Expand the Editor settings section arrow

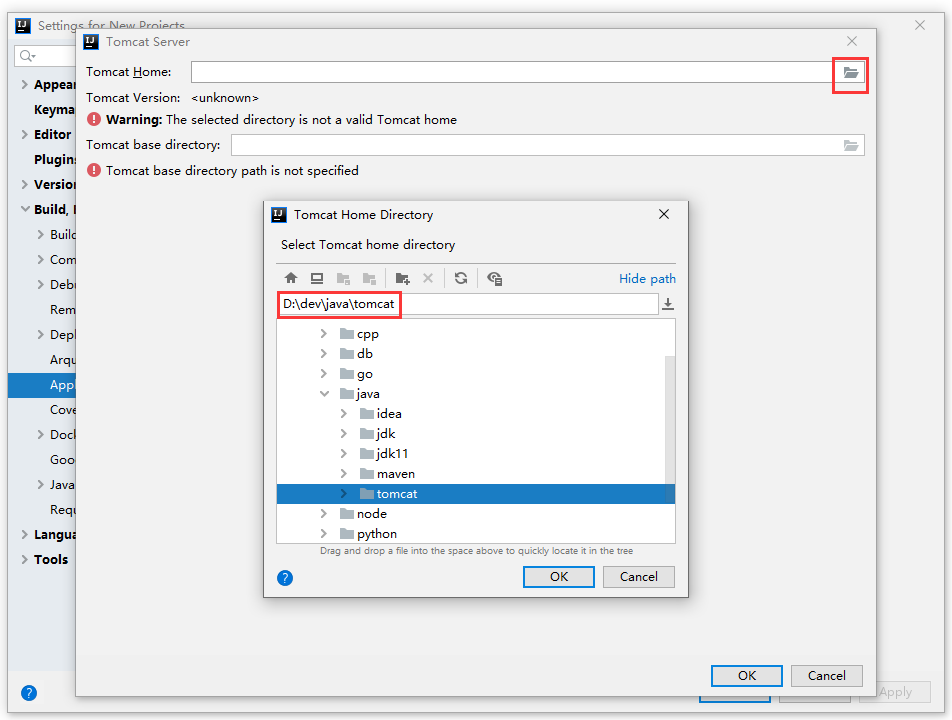coord(25,134)
